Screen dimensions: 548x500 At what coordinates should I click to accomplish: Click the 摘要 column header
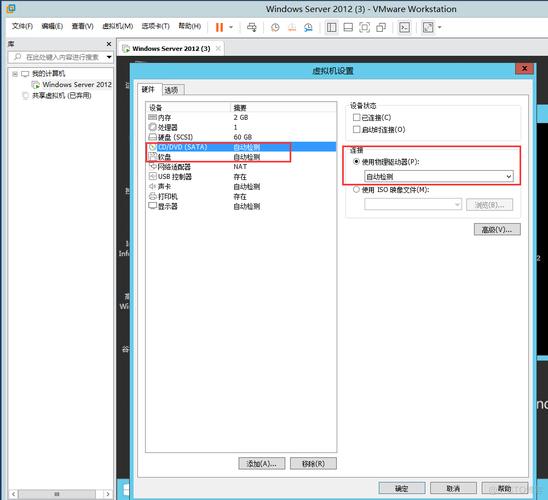283,107
